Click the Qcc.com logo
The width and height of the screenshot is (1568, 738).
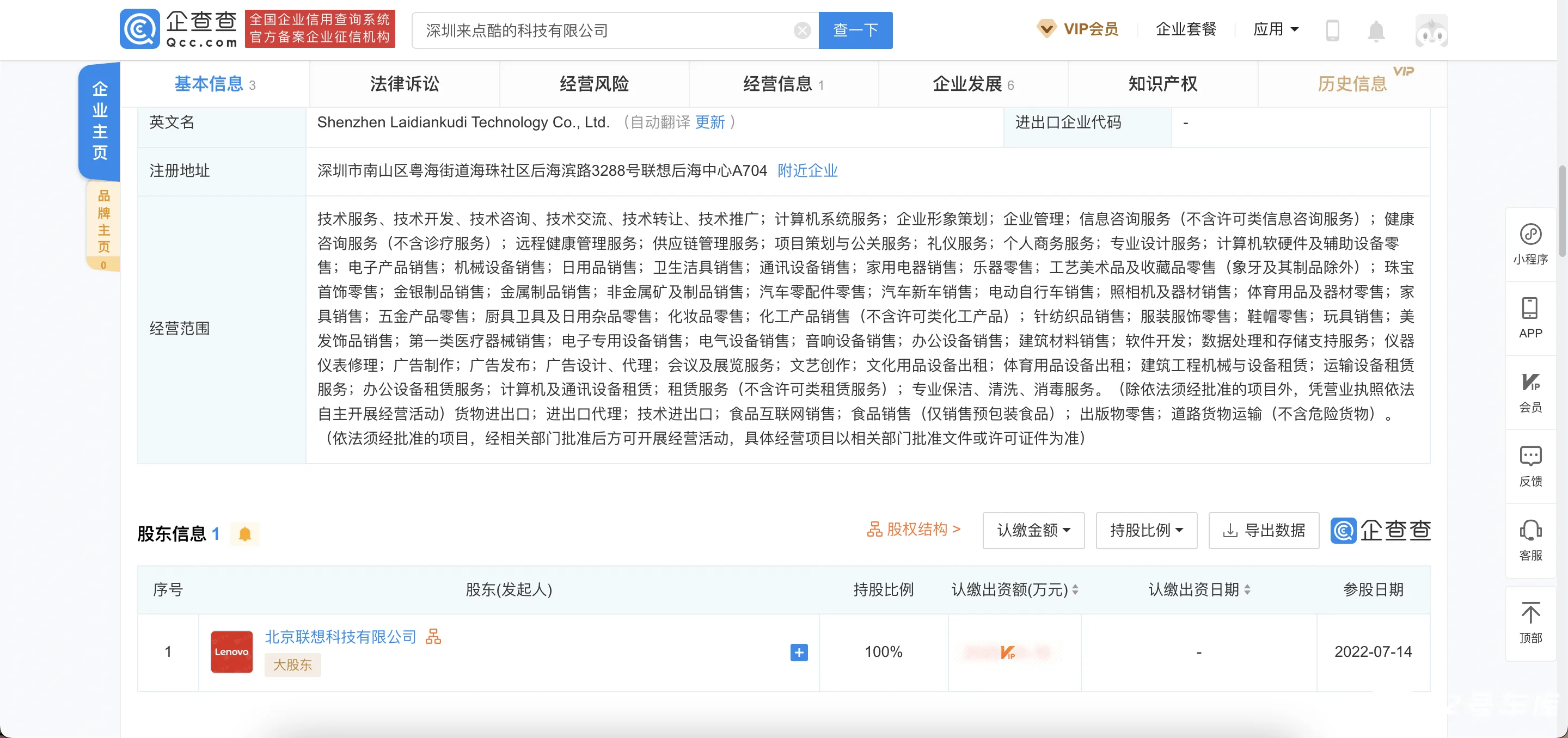179,29
